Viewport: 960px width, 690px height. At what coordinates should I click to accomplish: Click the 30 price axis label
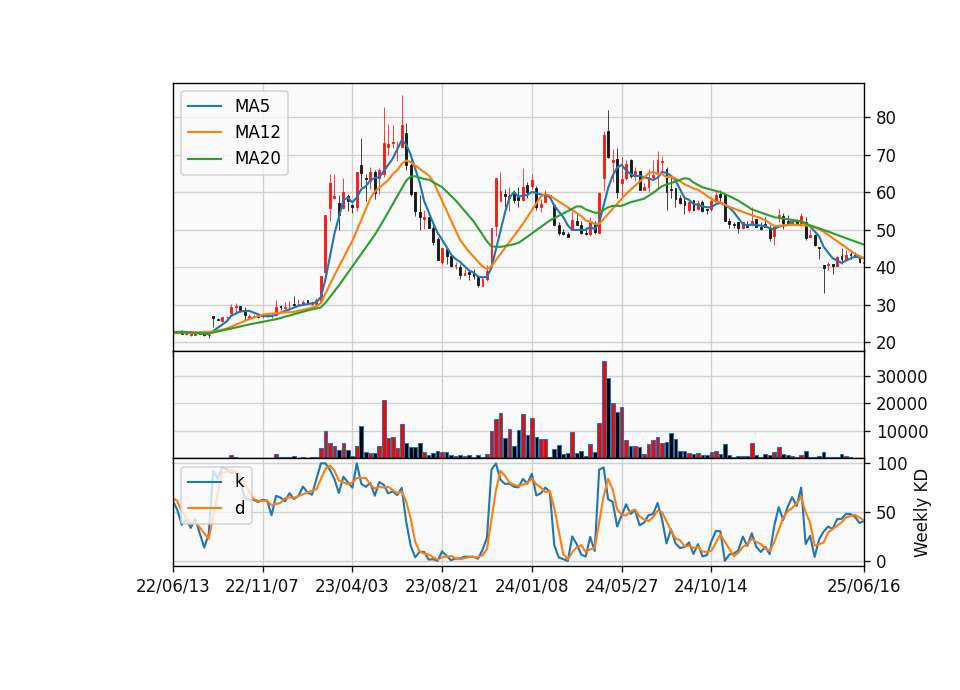[885, 306]
